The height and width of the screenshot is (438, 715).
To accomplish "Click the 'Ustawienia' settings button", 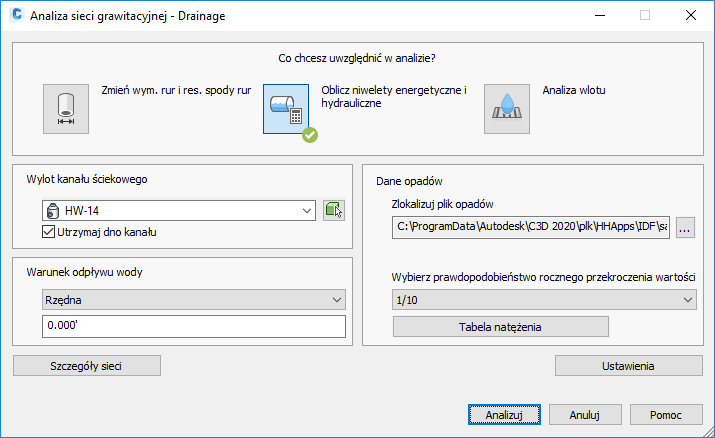I will [x=628, y=365].
